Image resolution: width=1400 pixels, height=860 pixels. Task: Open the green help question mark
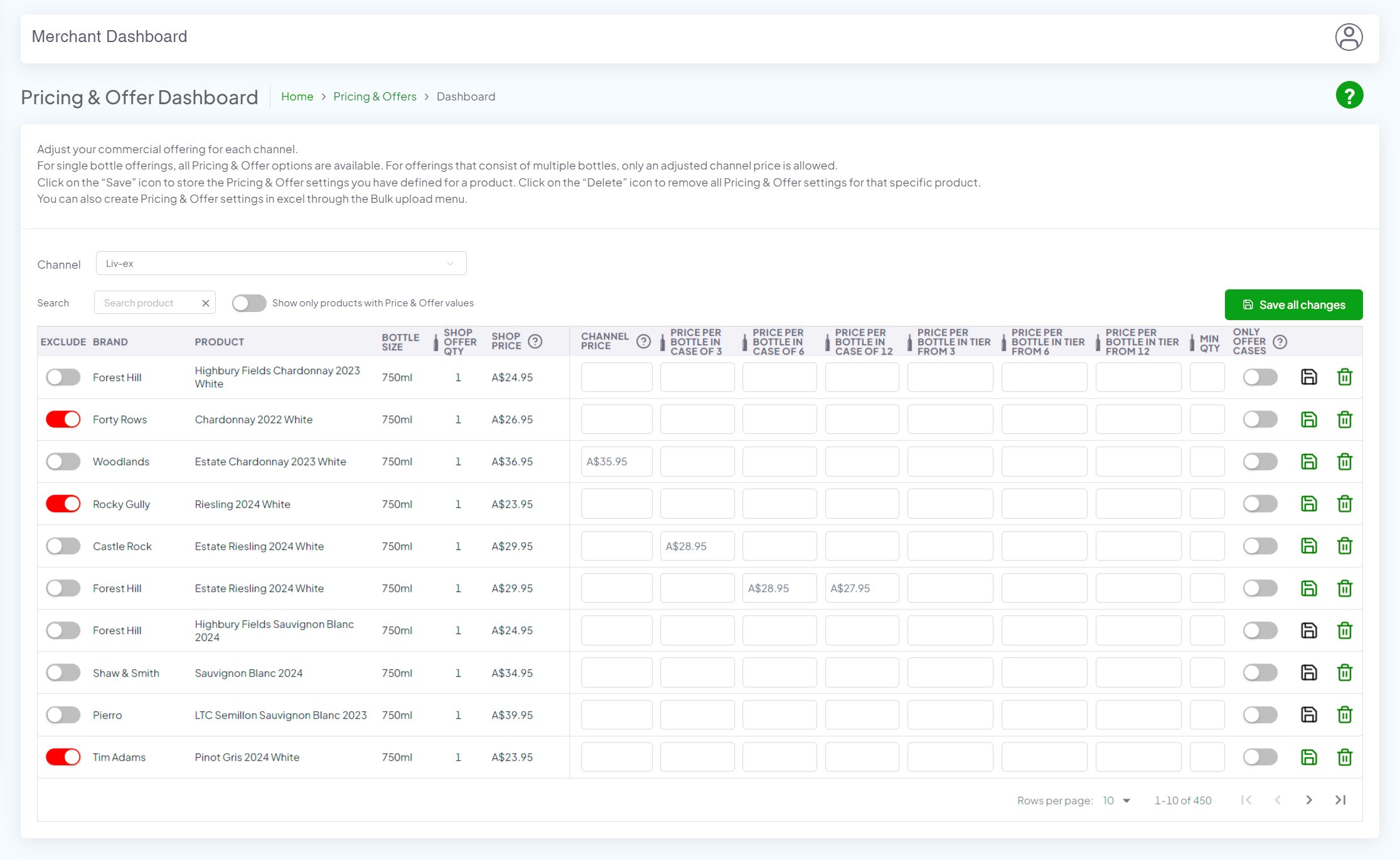pyautogui.click(x=1349, y=95)
